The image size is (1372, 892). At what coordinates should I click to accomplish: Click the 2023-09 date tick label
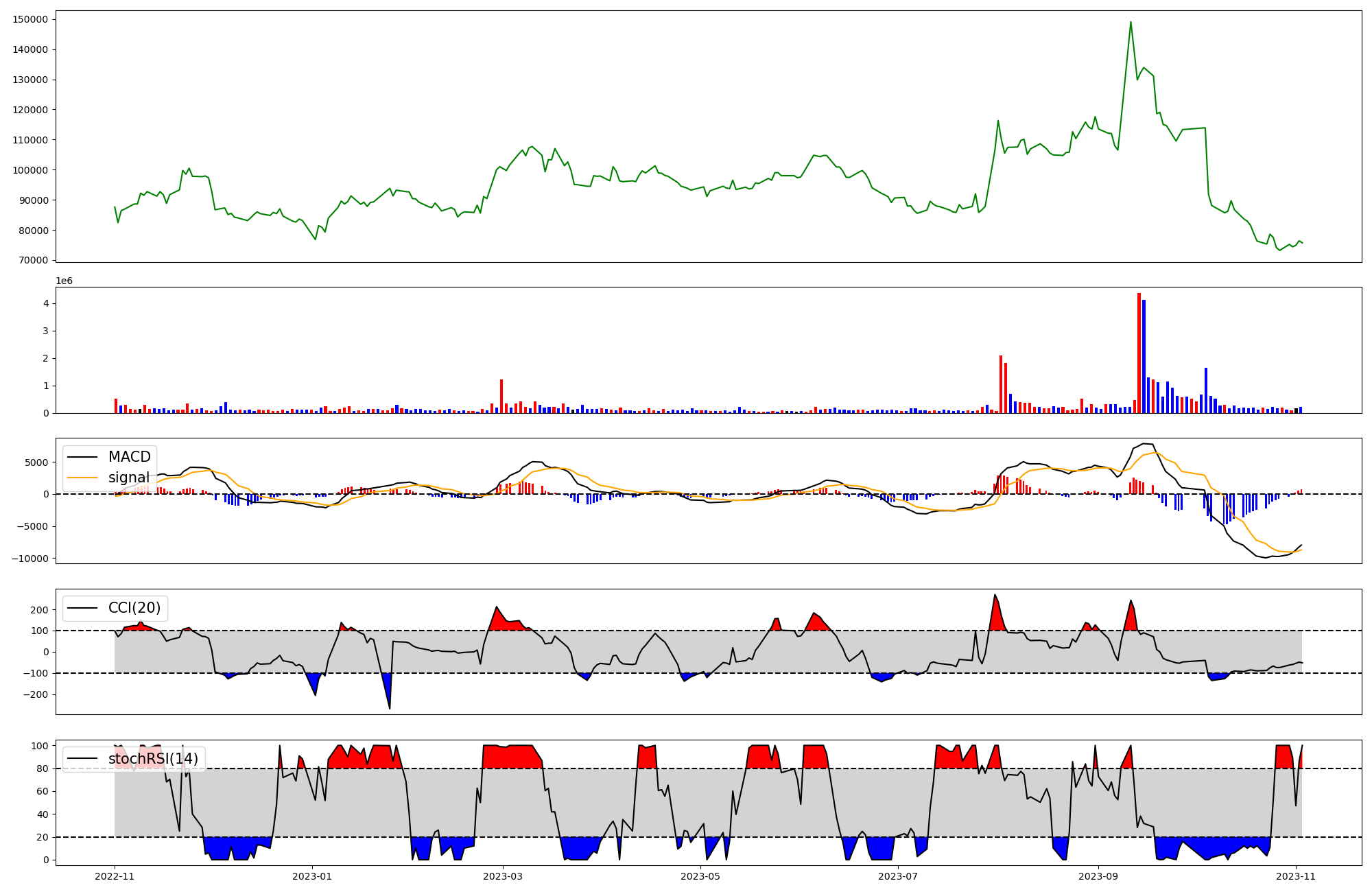pos(1098,876)
